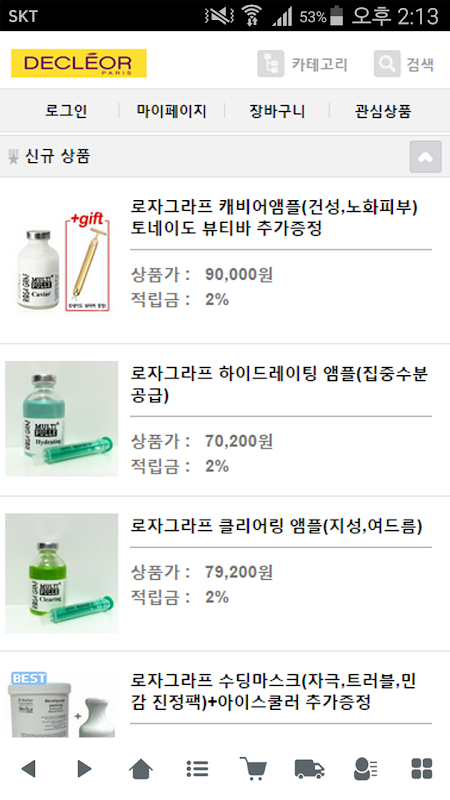Collapse the 신규 상품 section with up arrow
This screenshot has width=450, height=800.
(426, 157)
